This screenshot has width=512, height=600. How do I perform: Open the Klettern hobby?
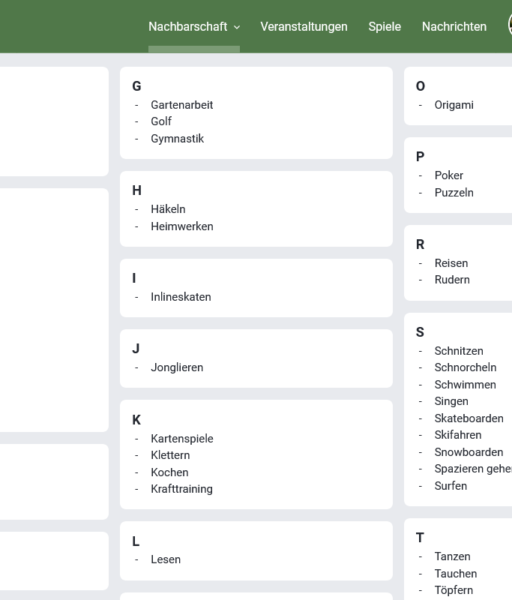[170, 455]
